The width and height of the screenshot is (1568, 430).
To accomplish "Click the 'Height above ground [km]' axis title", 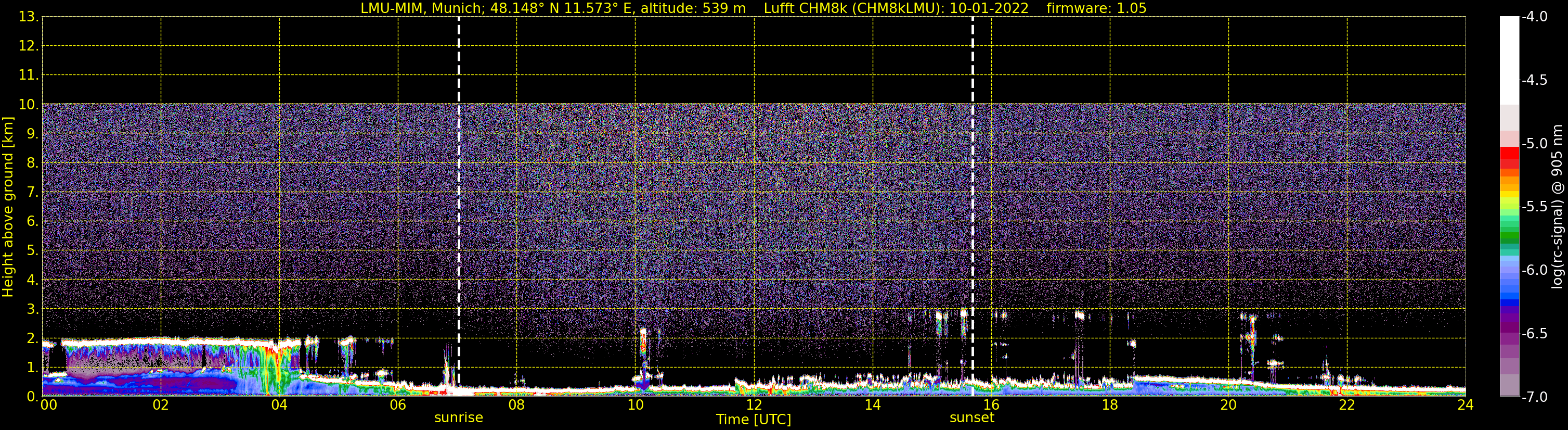I will coord(8,207).
